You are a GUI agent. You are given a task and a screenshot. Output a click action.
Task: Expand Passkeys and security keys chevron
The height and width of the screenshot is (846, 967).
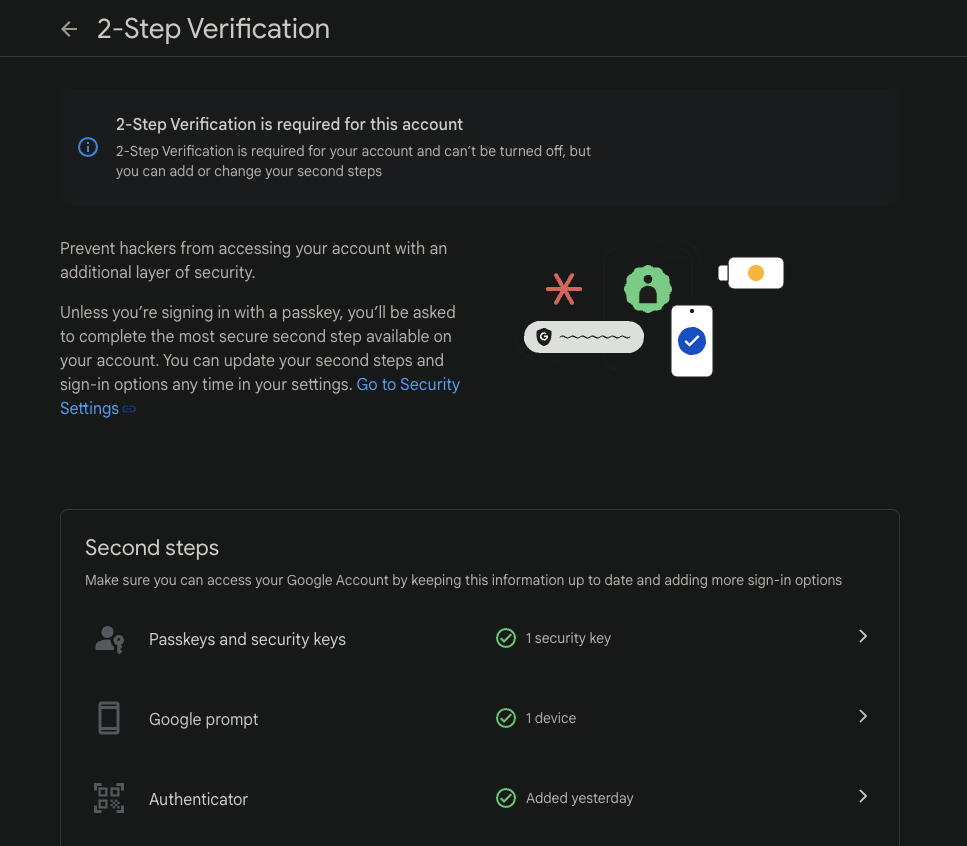point(863,636)
